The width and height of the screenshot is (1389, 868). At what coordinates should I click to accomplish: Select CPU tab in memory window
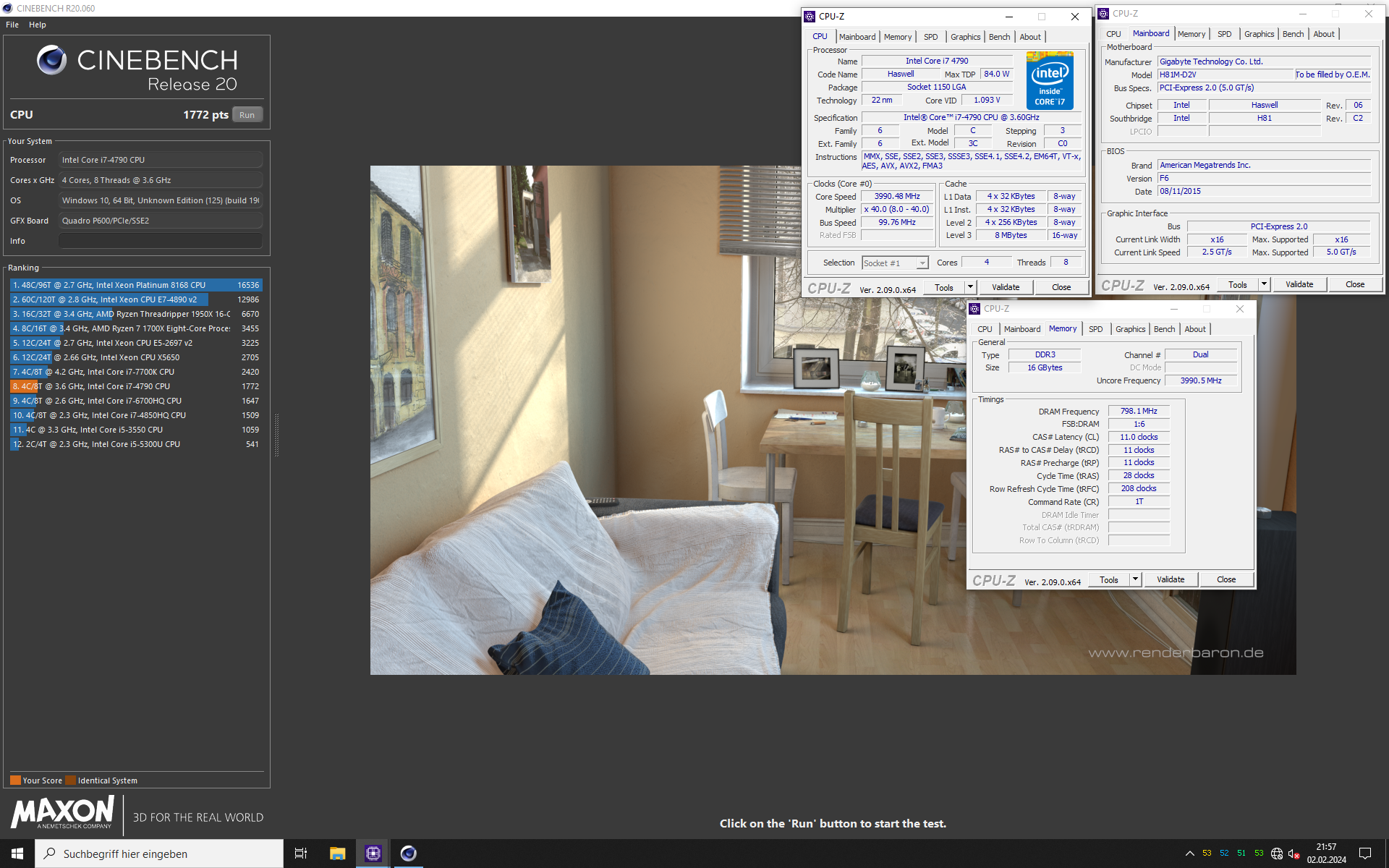[985, 329]
